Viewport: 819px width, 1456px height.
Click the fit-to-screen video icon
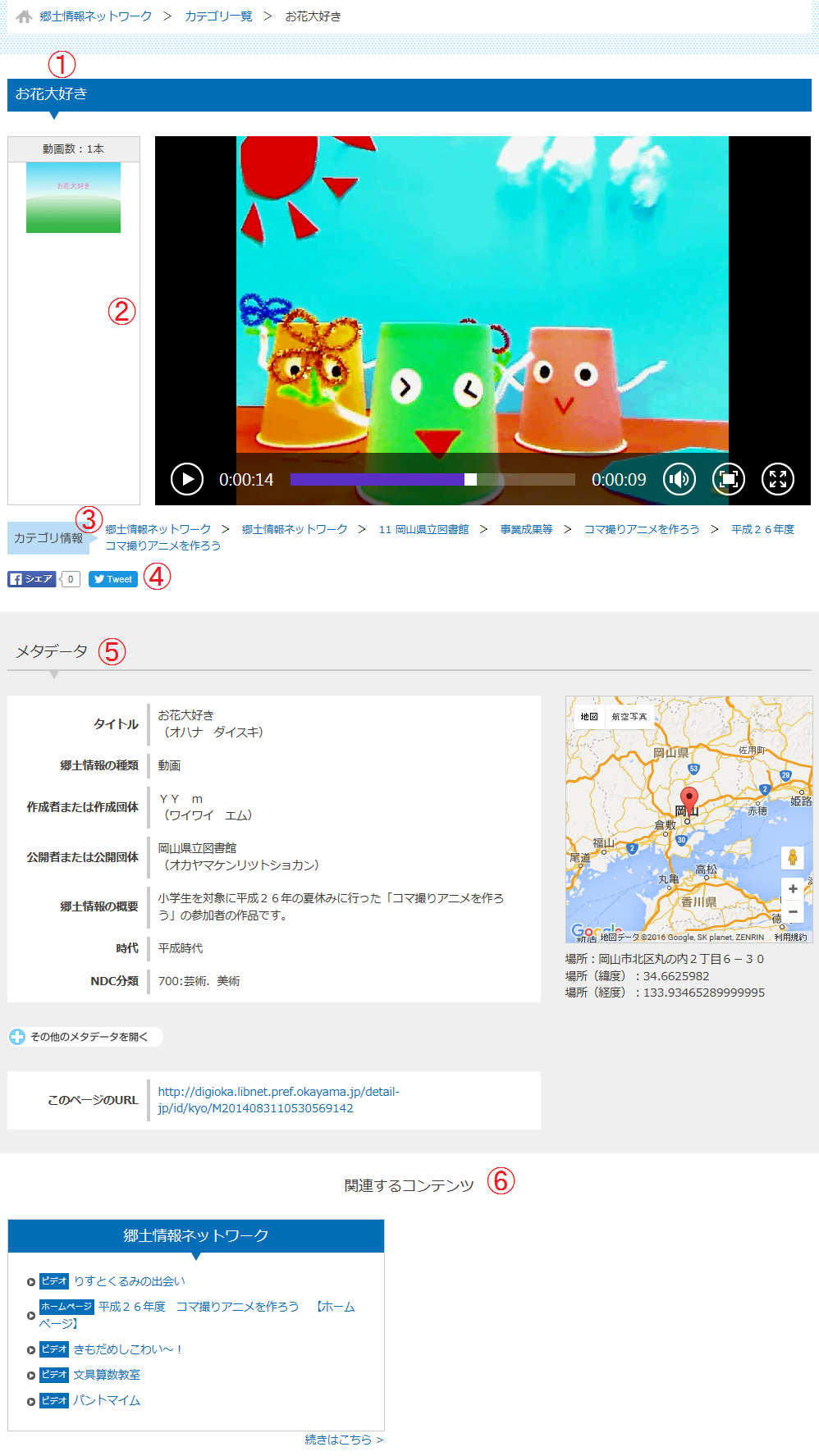pyautogui.click(x=728, y=479)
